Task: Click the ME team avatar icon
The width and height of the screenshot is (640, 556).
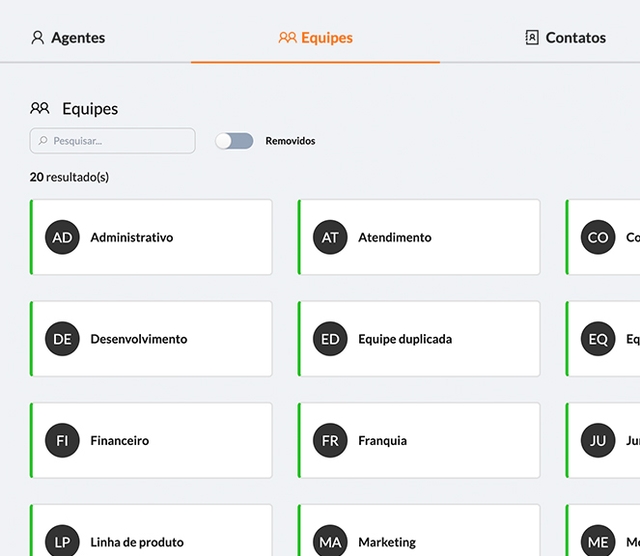Action: [598, 542]
